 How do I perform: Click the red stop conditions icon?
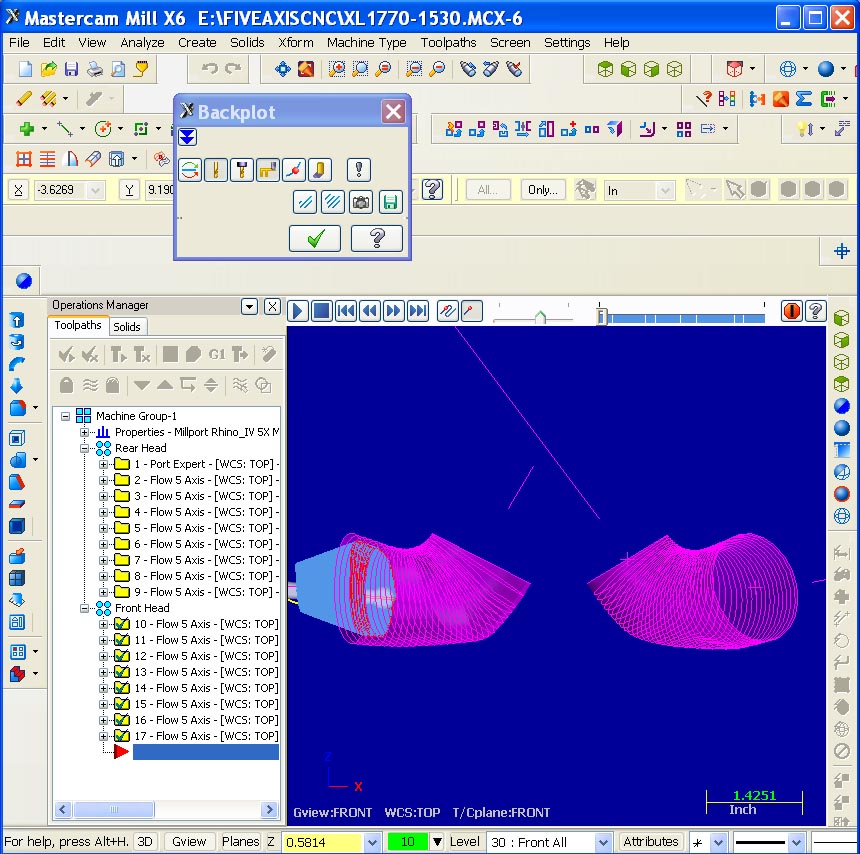(792, 312)
